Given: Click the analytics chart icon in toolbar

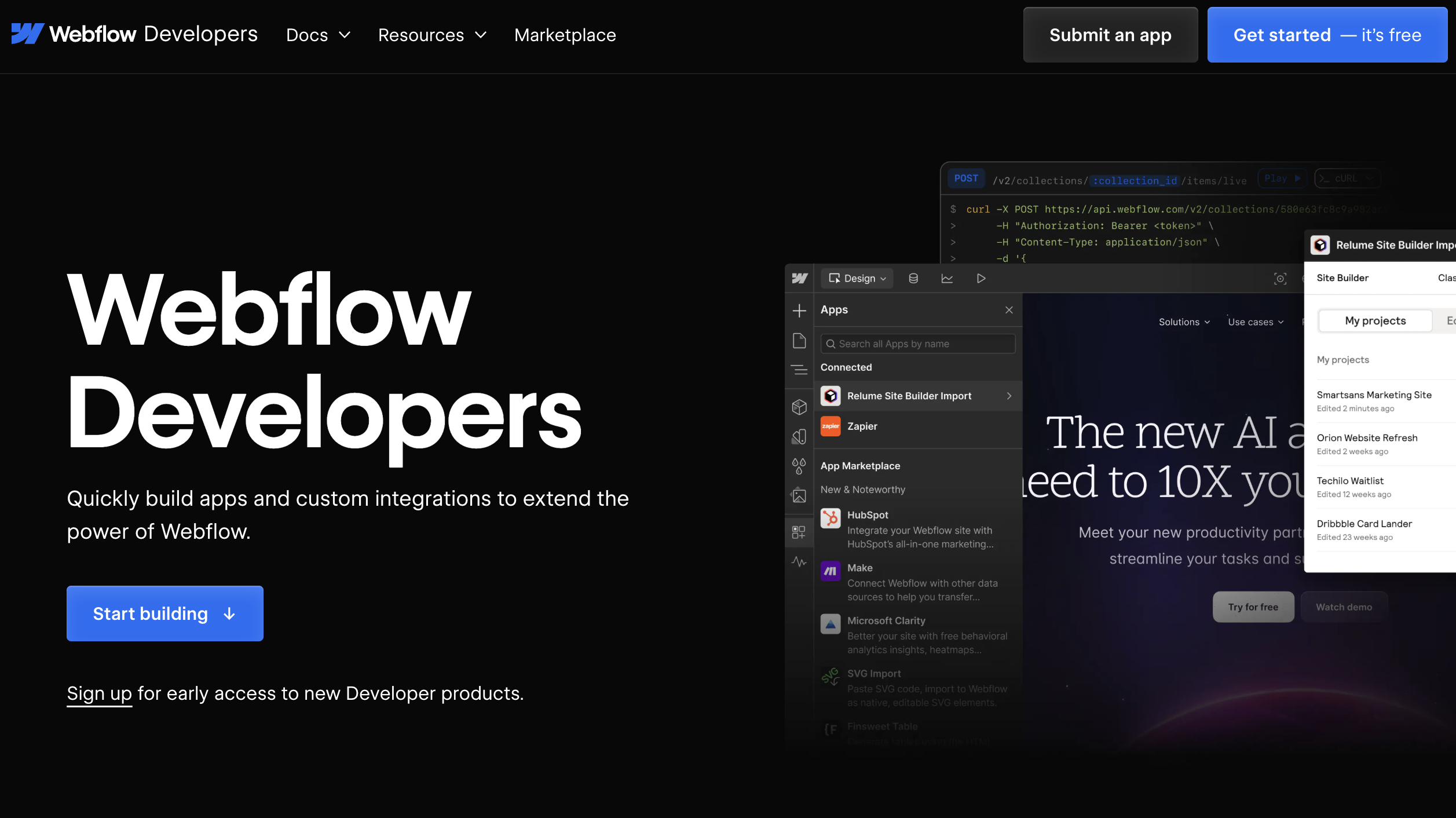Looking at the screenshot, I should (x=947, y=279).
